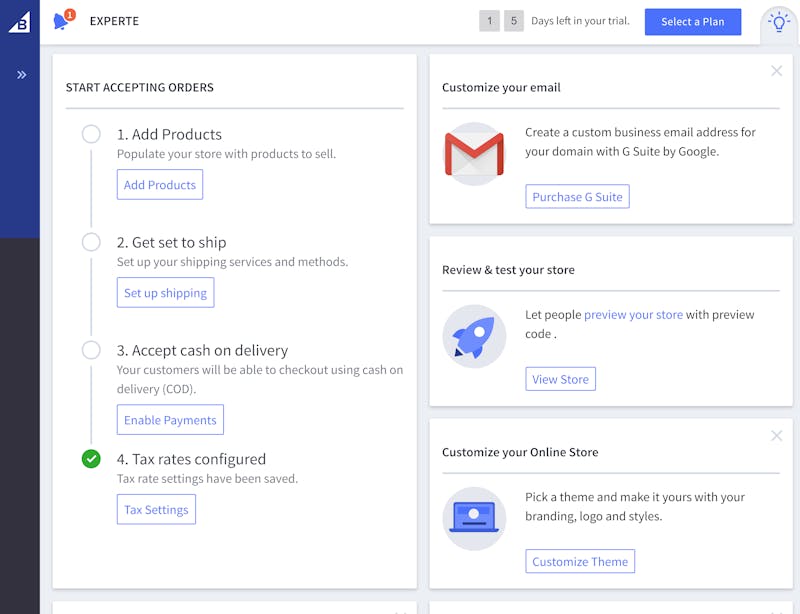The height and width of the screenshot is (614, 800).
Task: Click the Customize Theme button
Action: pos(580,561)
